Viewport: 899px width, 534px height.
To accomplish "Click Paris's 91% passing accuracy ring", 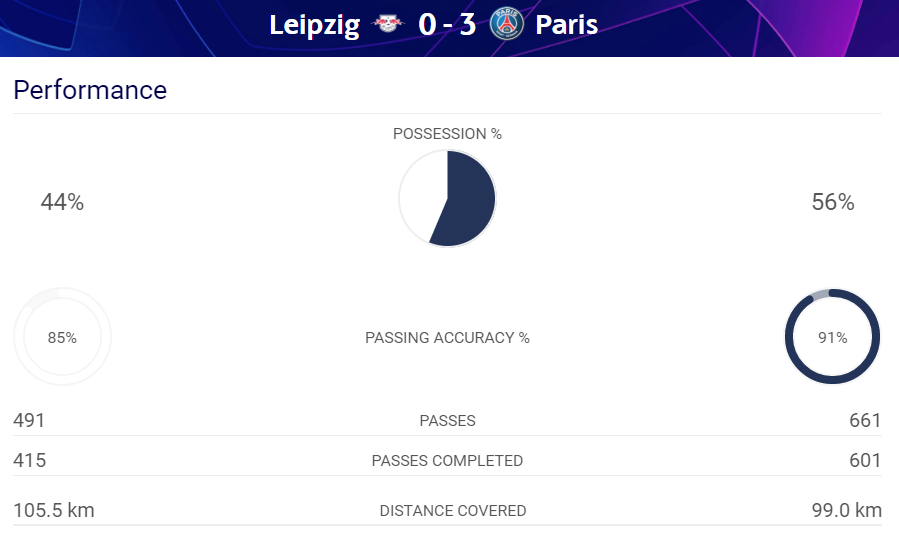I will (832, 337).
